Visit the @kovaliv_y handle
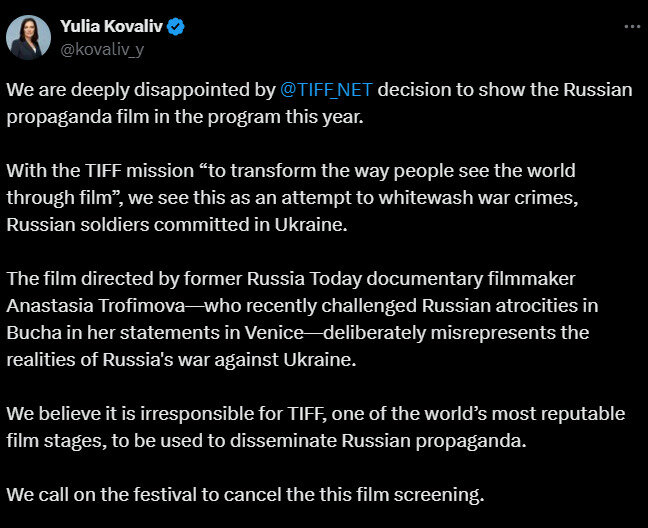 (x=102, y=50)
